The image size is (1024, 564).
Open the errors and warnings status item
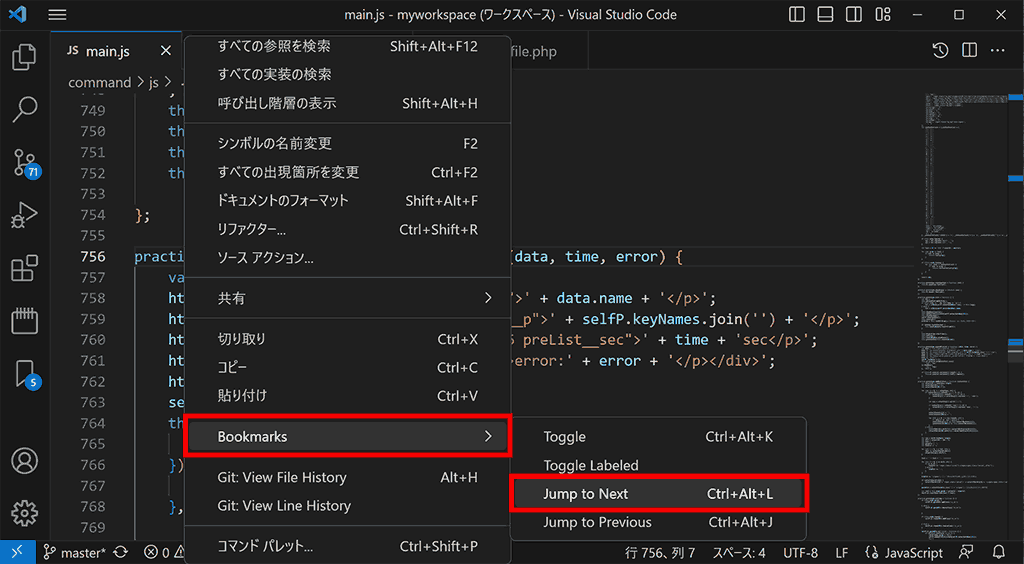click(165, 553)
